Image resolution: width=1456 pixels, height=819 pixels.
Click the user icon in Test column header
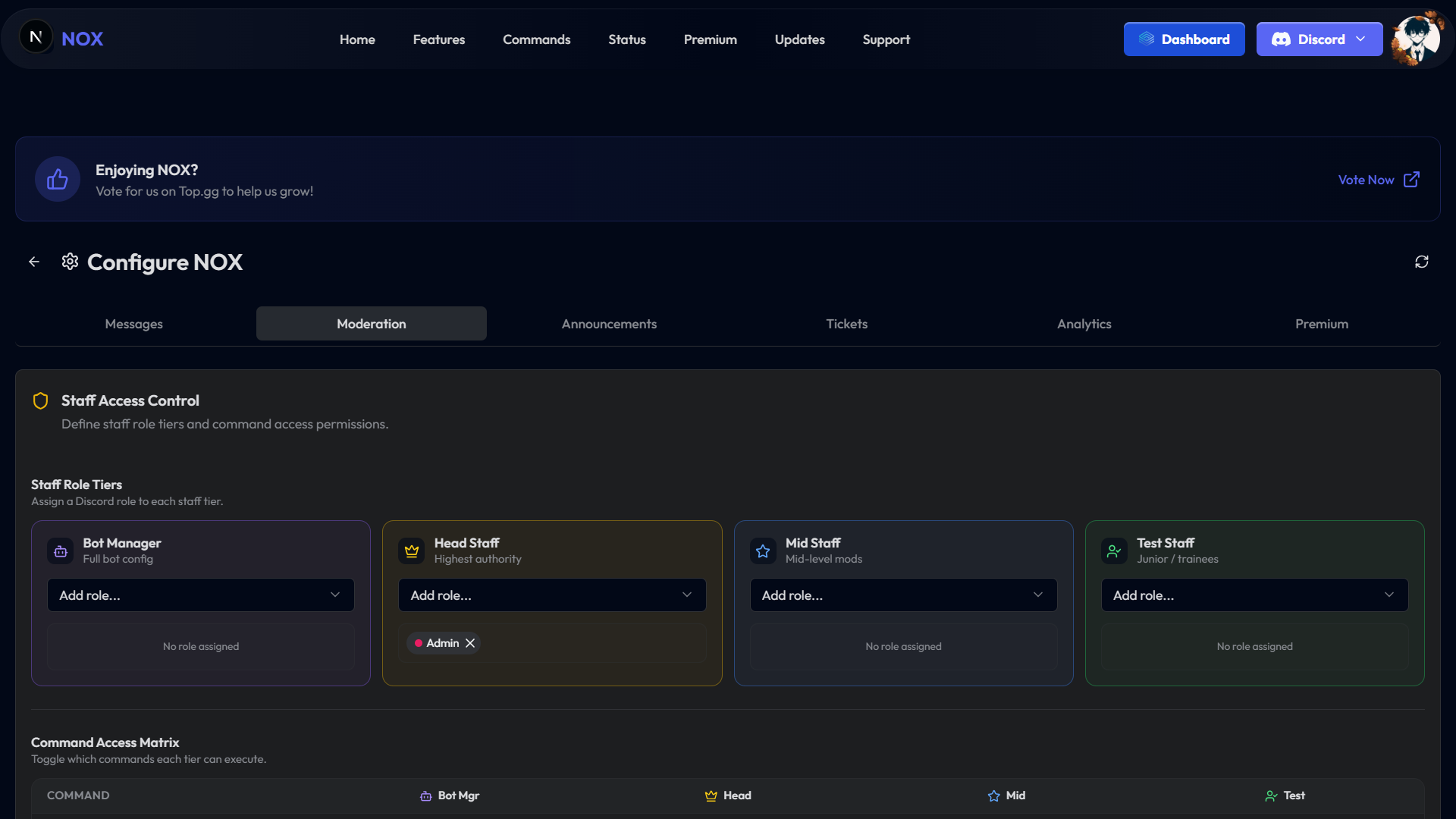click(1271, 795)
